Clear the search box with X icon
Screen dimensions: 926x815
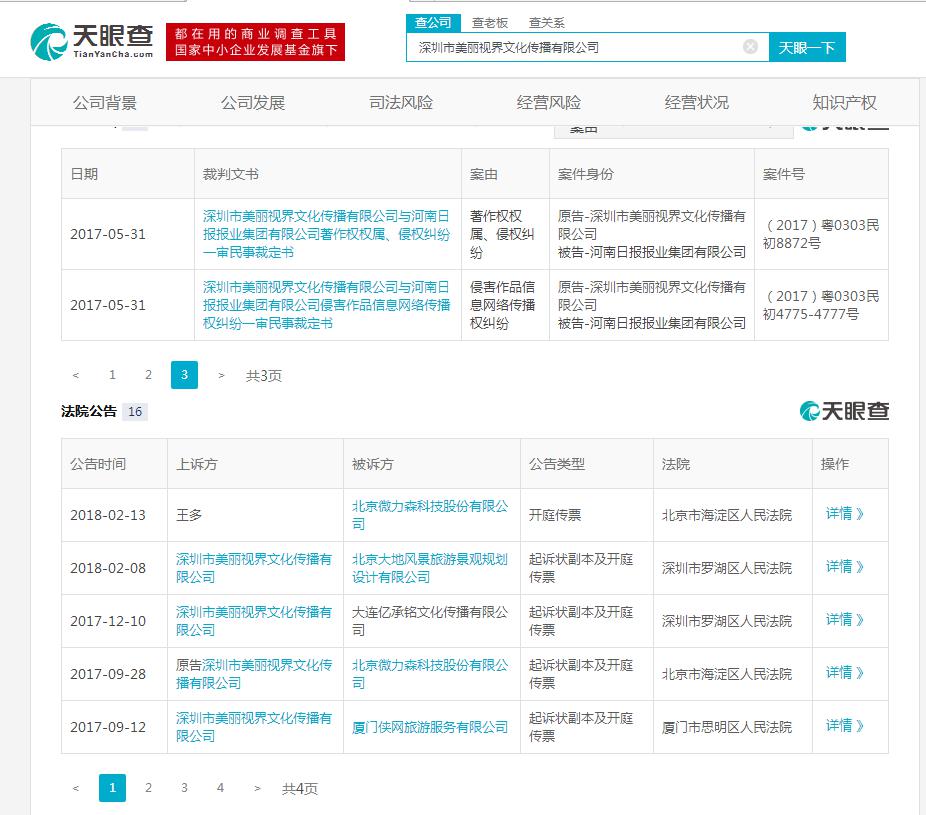pos(750,47)
